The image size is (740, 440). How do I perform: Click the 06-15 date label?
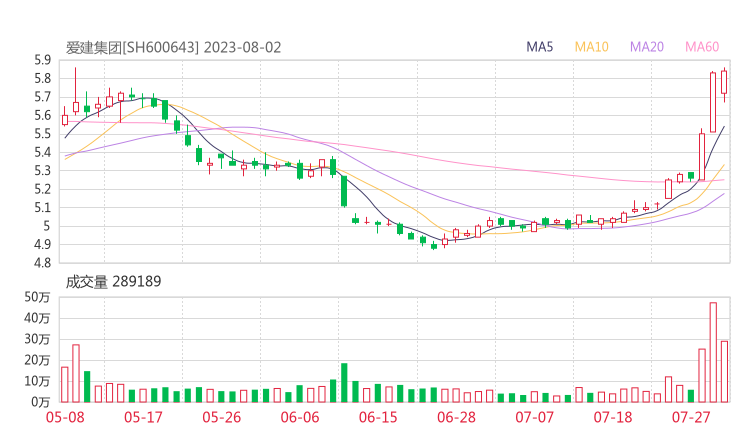click(378, 417)
